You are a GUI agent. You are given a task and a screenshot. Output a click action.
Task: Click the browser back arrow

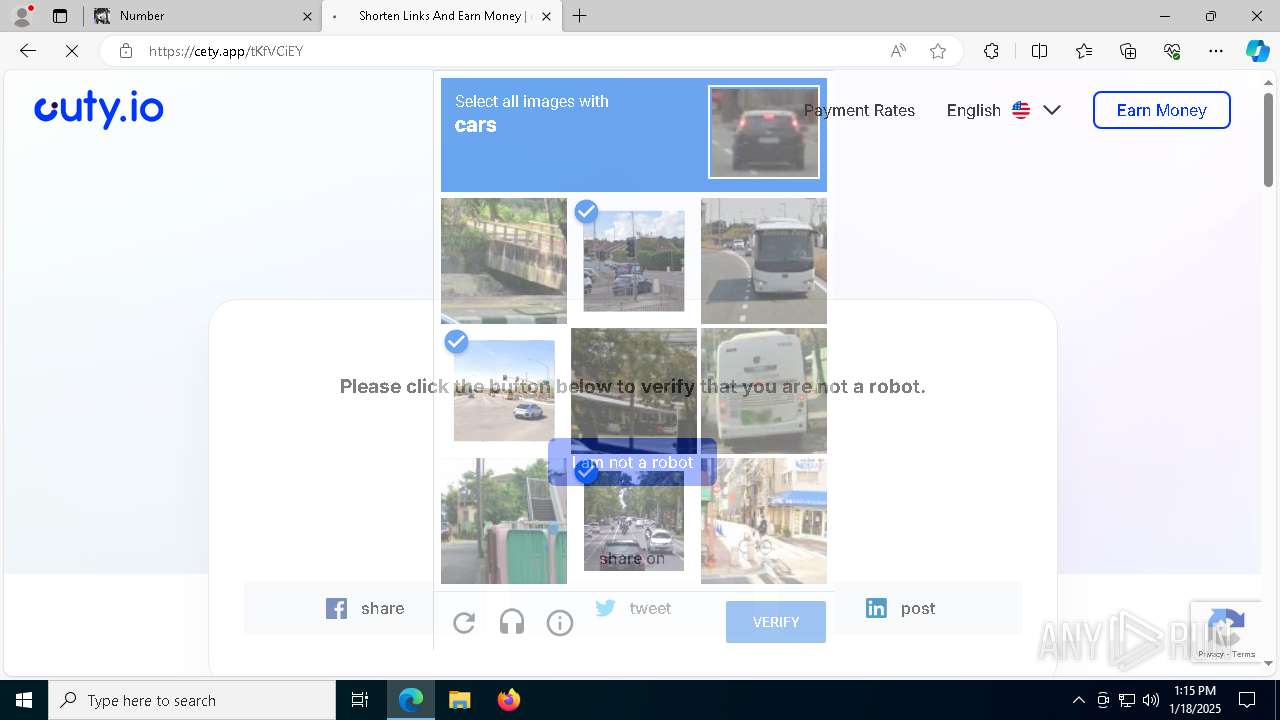click(28, 51)
